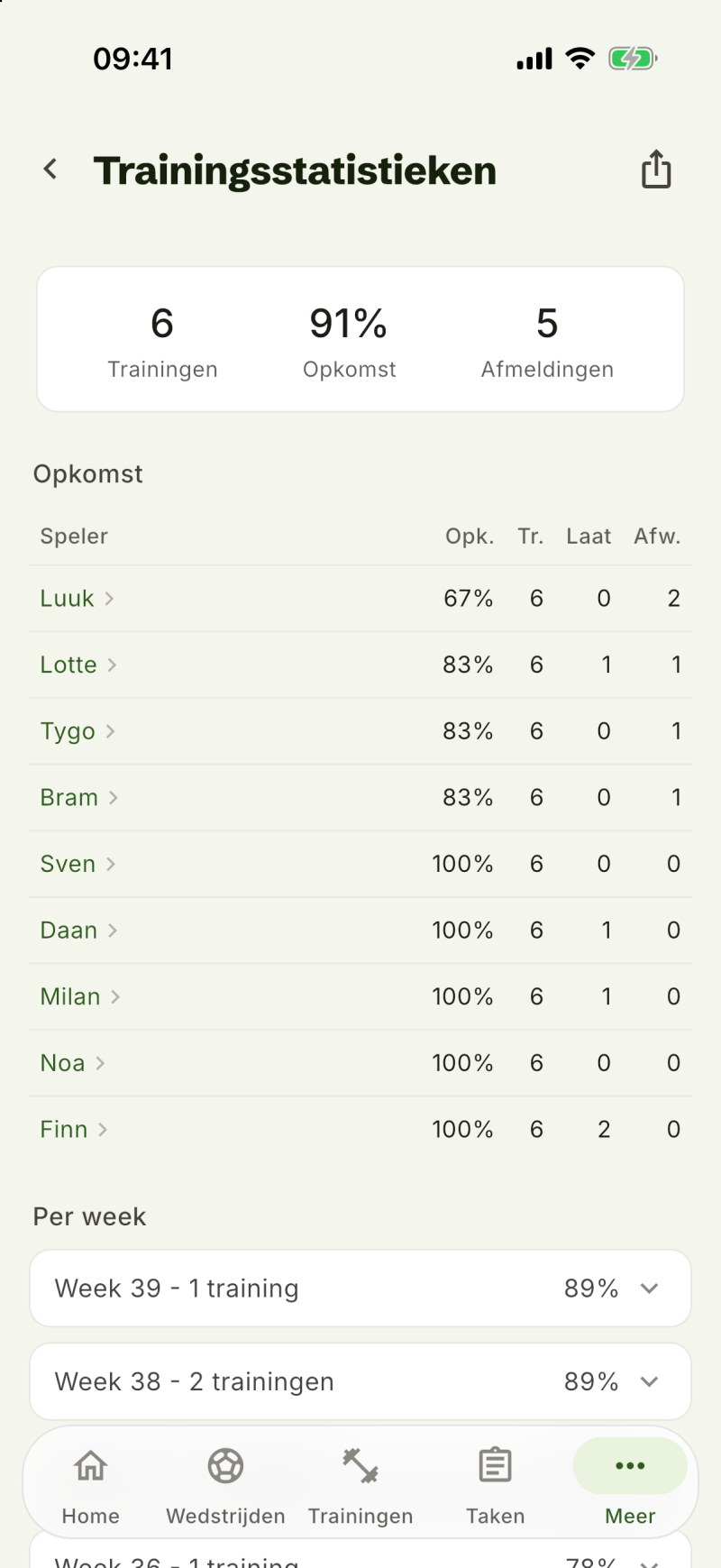The width and height of the screenshot is (721, 1568).
Task: Open the Trainingen dumbbell icon
Action: (x=360, y=1465)
